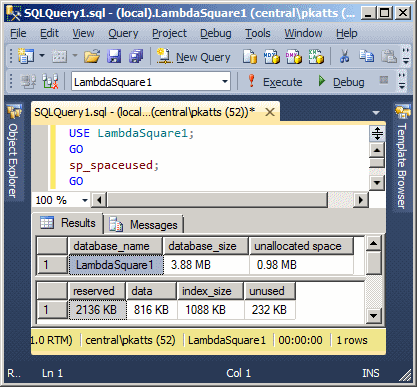Click the editor split window handle
This screenshot has width=417, height=387.
(377, 134)
